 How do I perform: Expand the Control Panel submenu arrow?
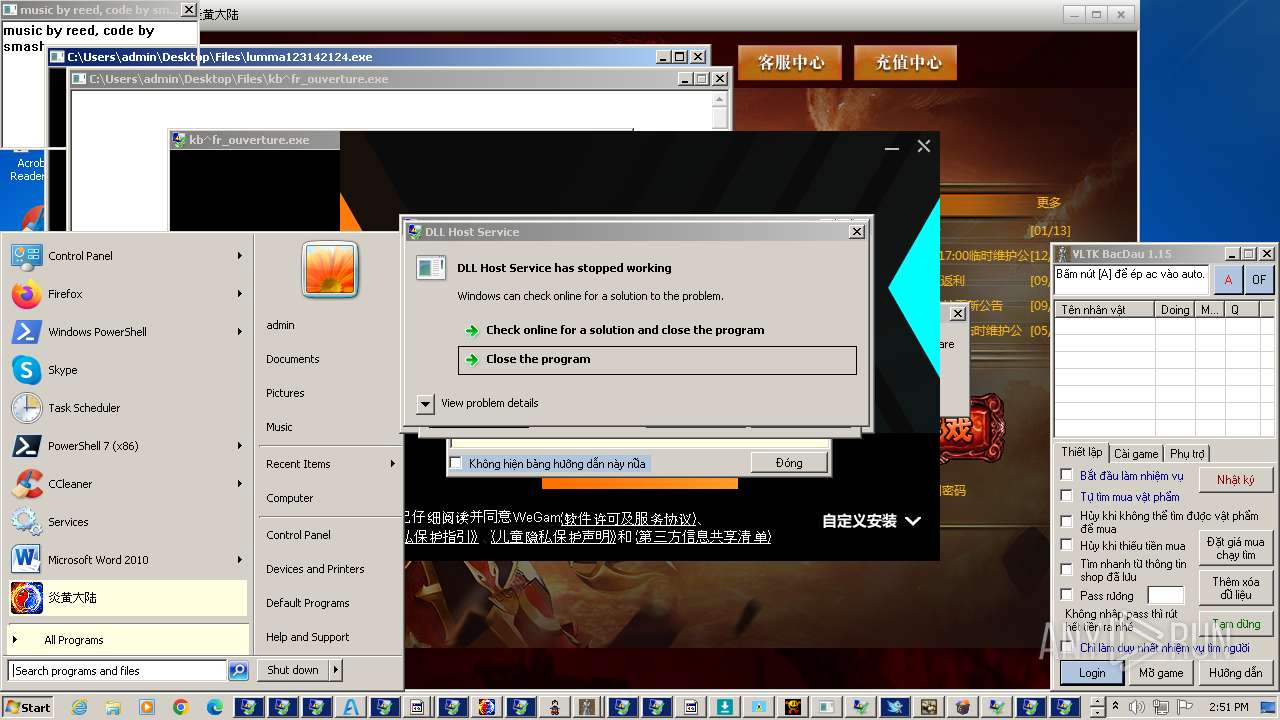[240, 256]
